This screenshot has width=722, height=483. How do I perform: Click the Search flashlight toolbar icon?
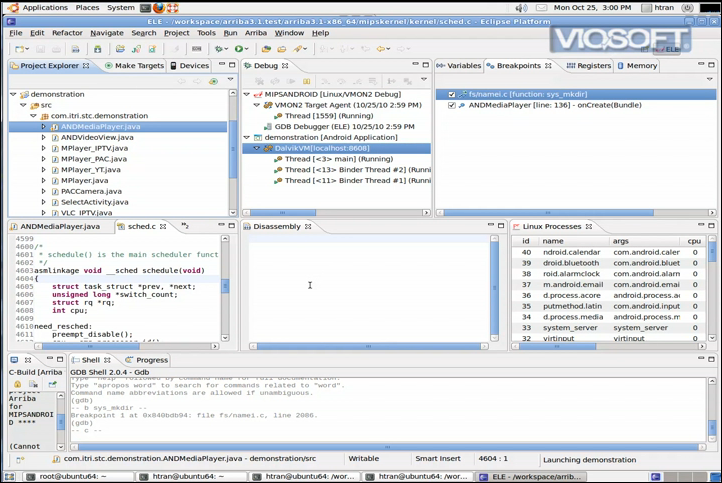pyautogui.click(x=298, y=49)
